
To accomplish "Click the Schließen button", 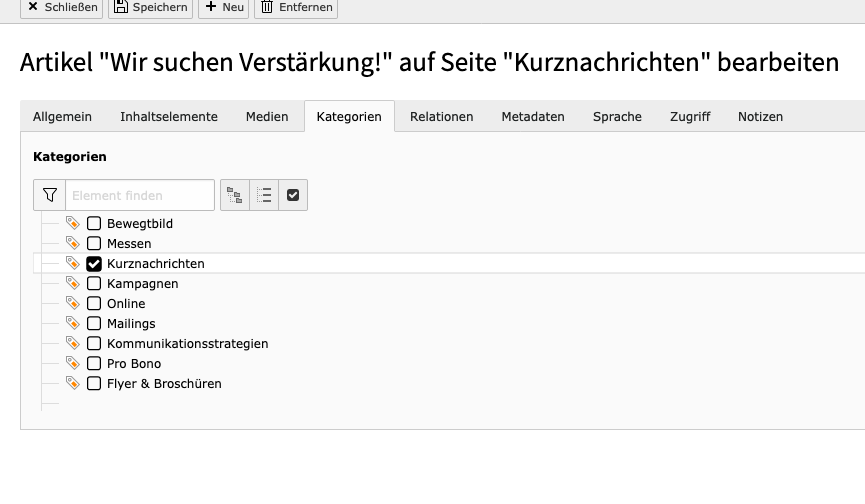I will tap(62, 7).
